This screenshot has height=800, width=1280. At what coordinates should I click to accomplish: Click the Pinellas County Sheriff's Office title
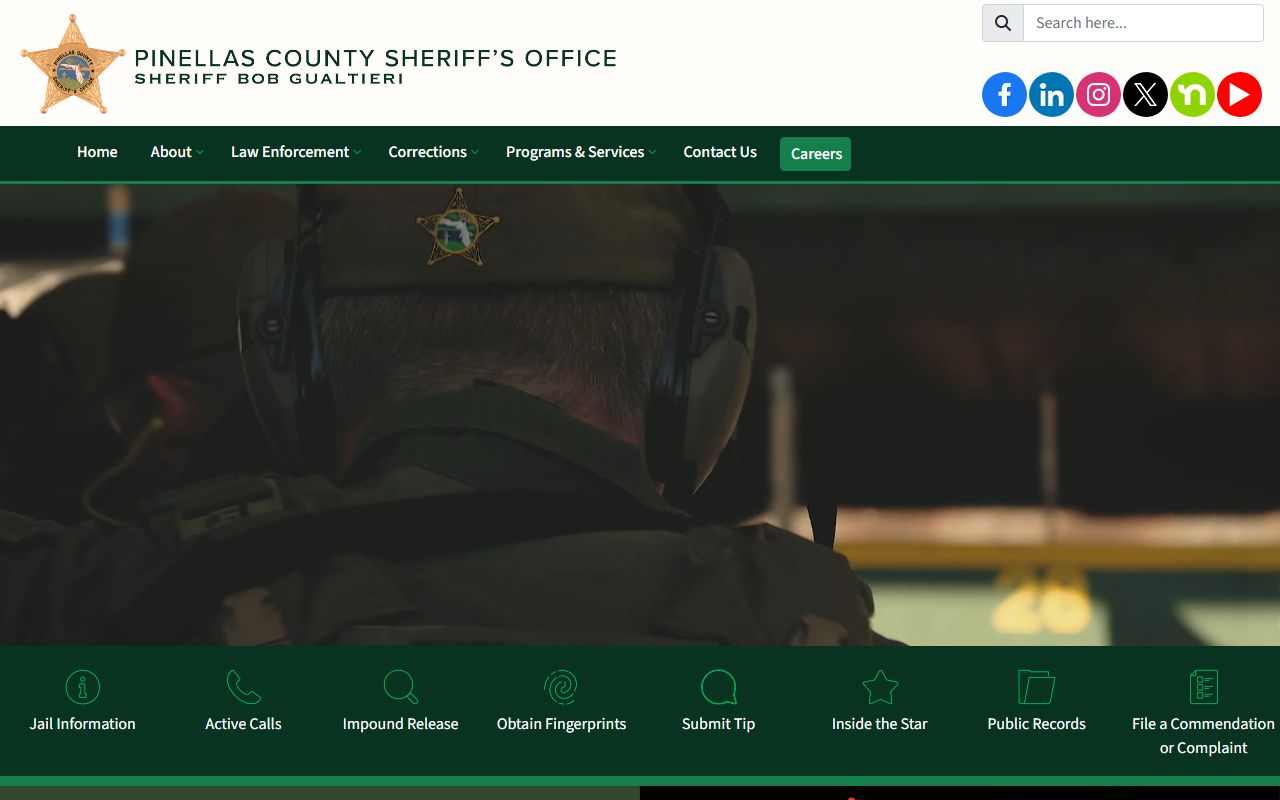click(375, 58)
